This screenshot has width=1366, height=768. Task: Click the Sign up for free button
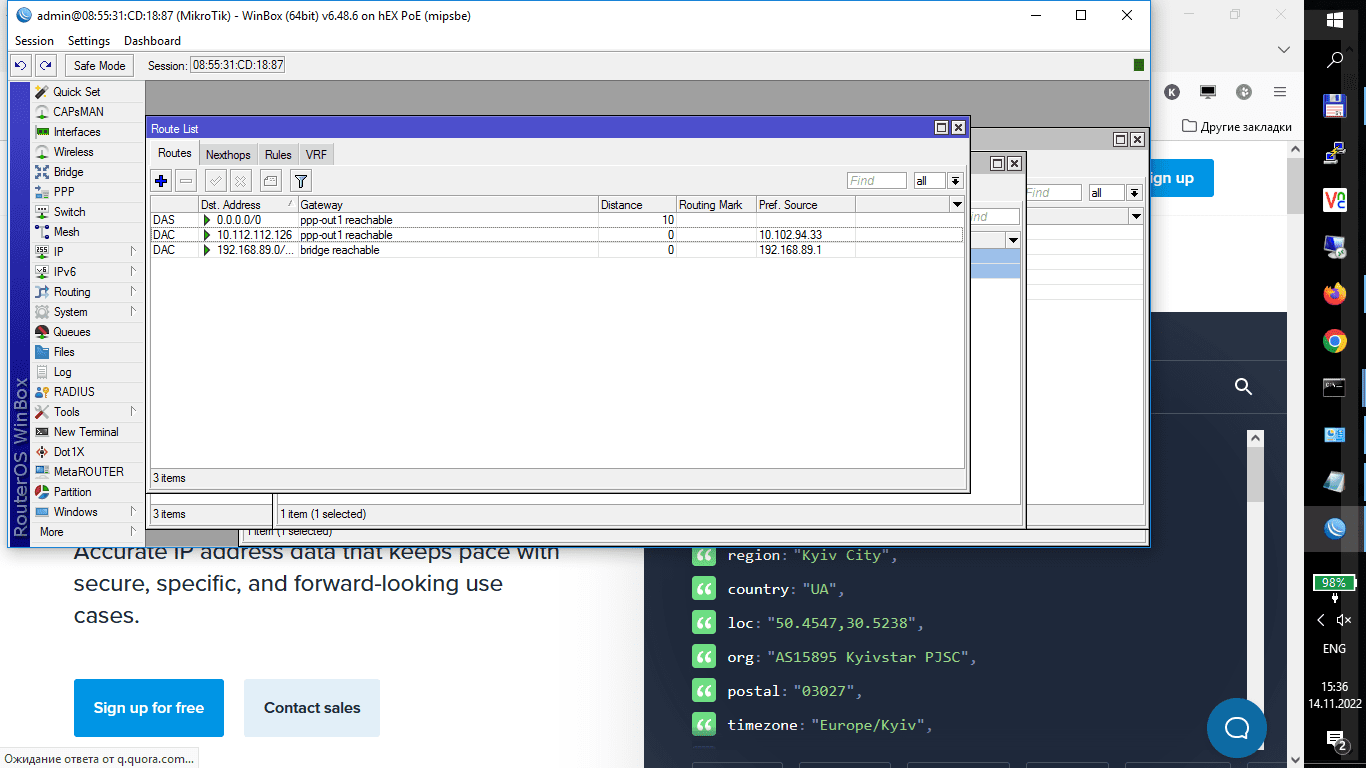coord(149,708)
